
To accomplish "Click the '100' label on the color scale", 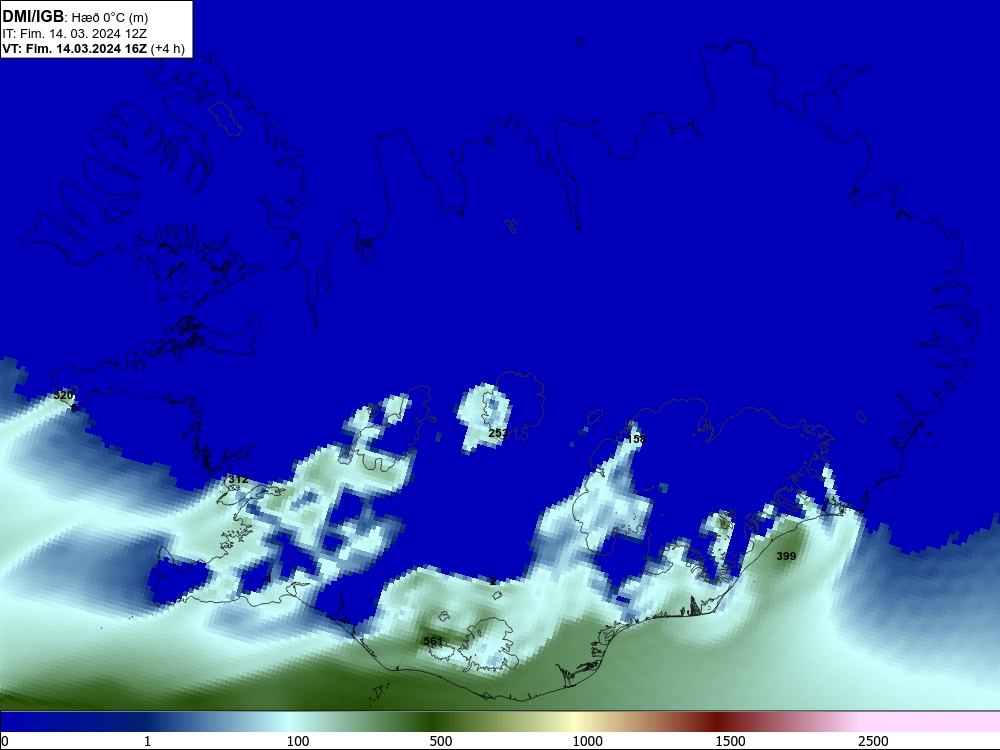I will click(298, 741).
